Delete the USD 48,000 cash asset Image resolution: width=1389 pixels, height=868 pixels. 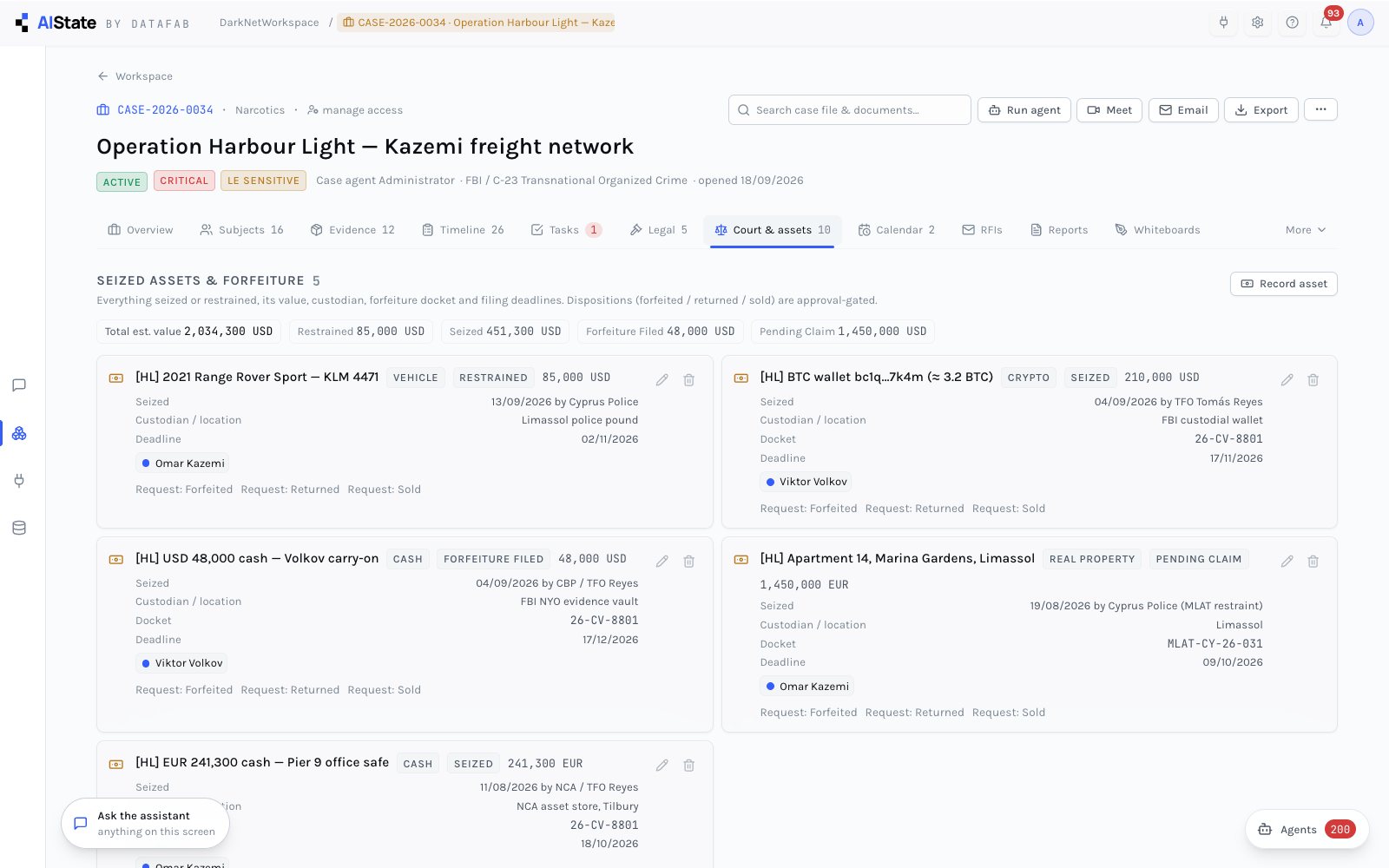click(688, 561)
